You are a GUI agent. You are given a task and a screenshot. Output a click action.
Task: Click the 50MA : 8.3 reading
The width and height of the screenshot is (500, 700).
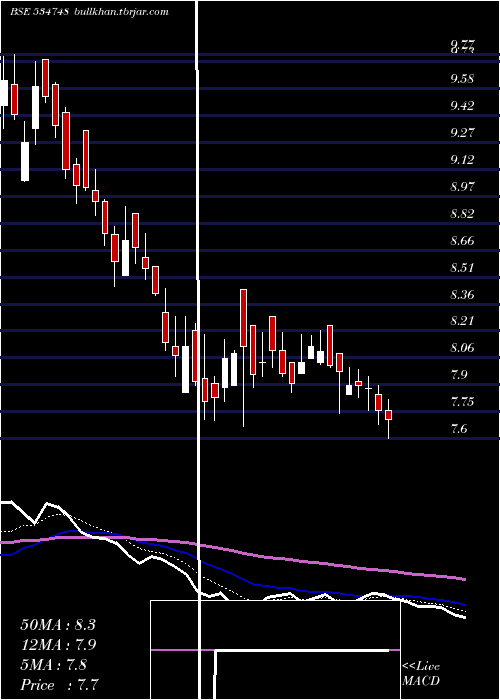tap(58, 625)
